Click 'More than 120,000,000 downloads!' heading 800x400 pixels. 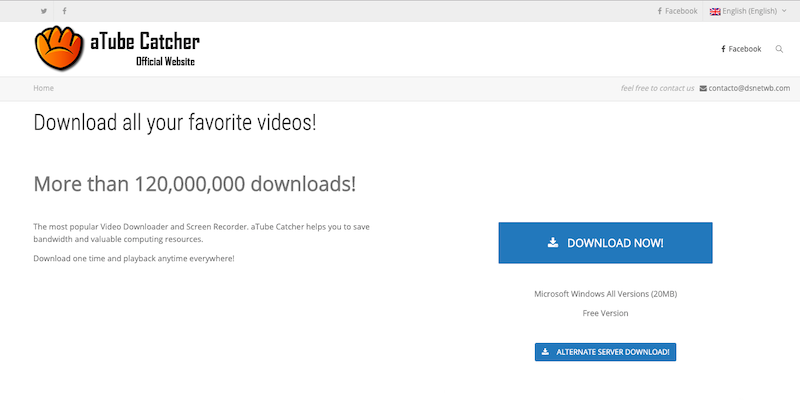click(194, 184)
